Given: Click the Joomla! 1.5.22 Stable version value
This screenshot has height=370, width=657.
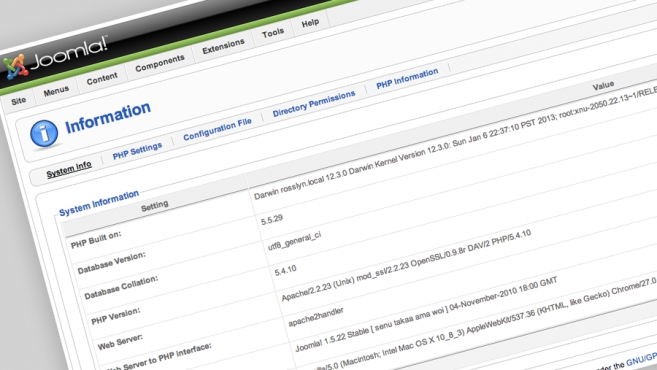Looking at the screenshot, I should point(426,314).
